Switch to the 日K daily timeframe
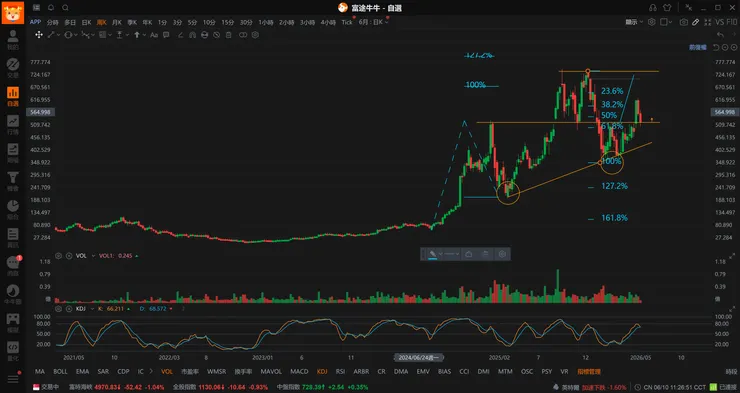The width and height of the screenshot is (740, 393). 86,22
